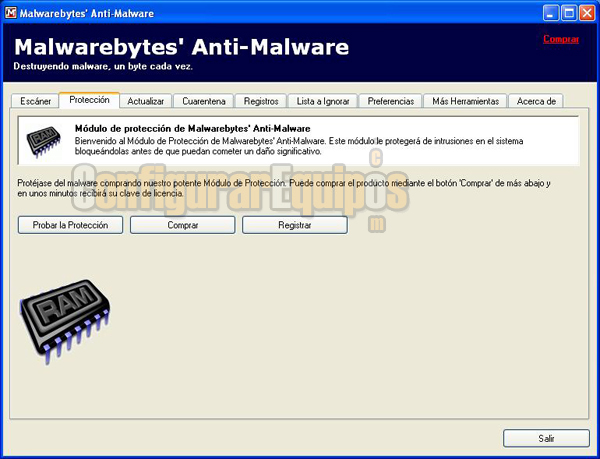600x459 pixels.
Task: Click the slogan "Destruyendo malware, un byte cada vez."
Action: tap(103, 67)
